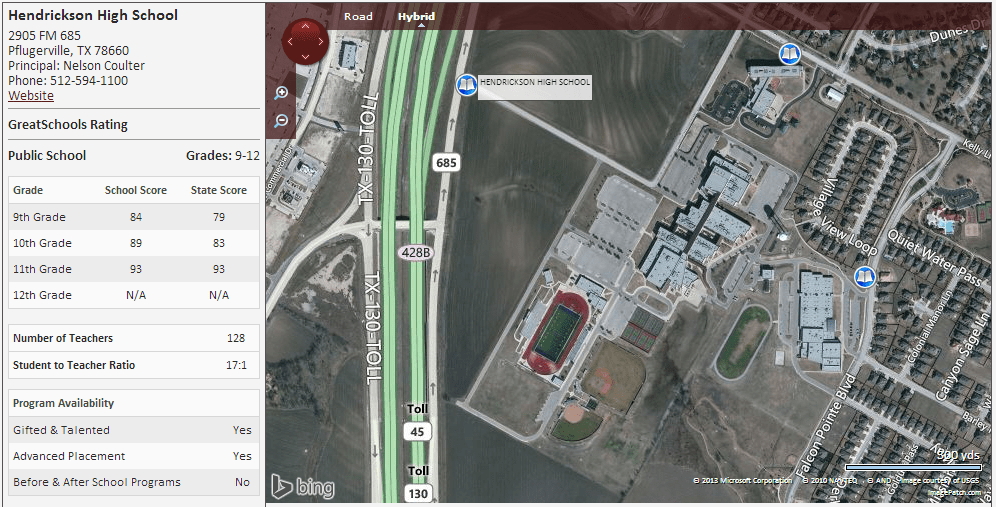Click the Toll 45 shield
The image size is (996, 507).
[417, 423]
